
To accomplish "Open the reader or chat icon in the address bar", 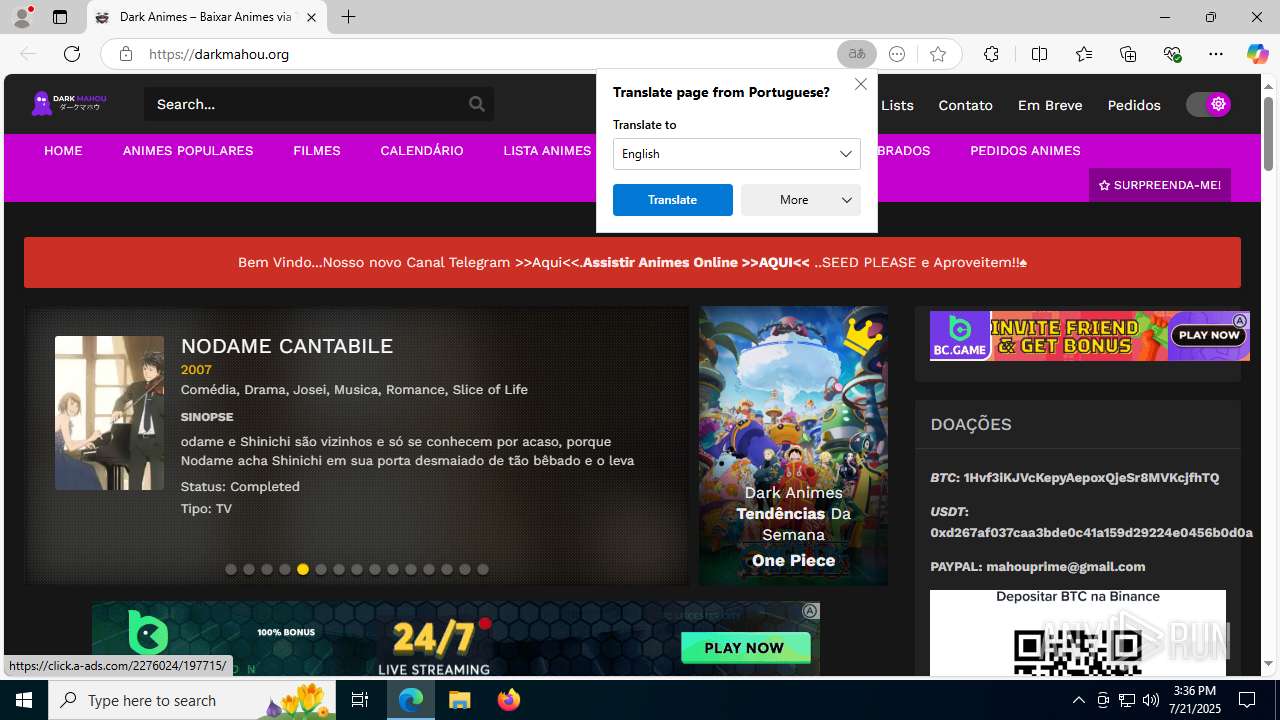I will [897, 54].
